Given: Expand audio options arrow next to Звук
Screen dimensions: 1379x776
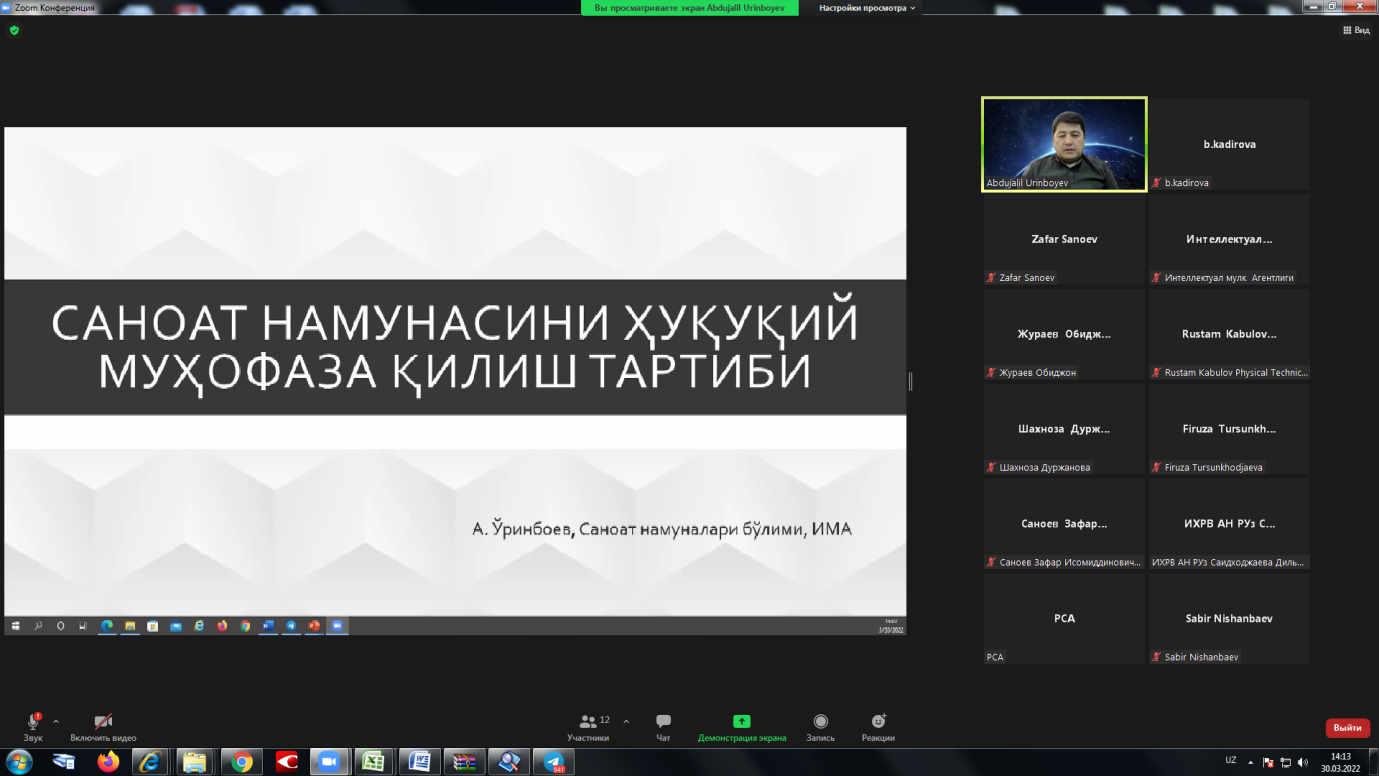Looking at the screenshot, I should [56, 721].
